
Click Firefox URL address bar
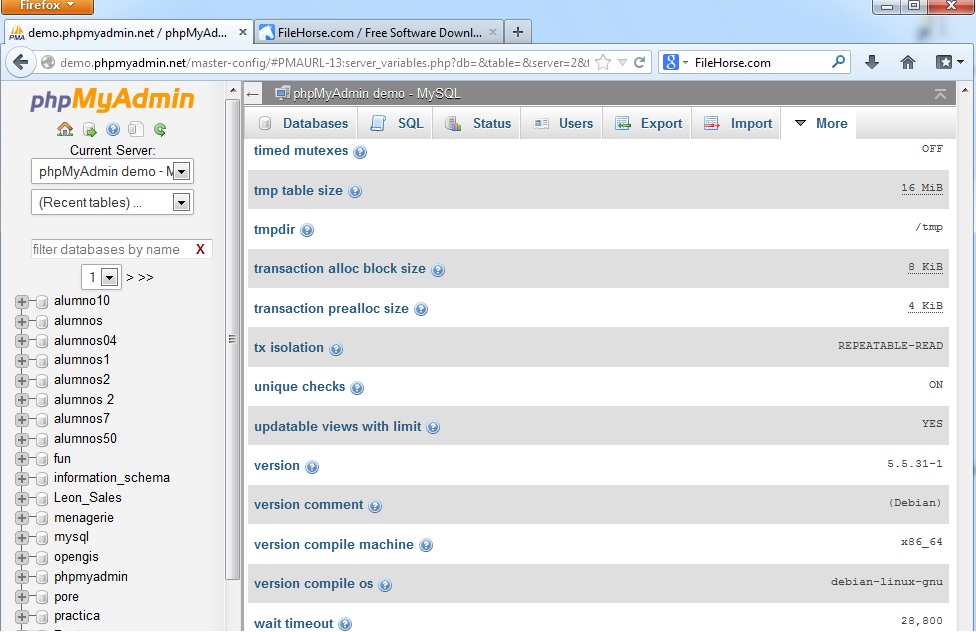click(x=324, y=62)
